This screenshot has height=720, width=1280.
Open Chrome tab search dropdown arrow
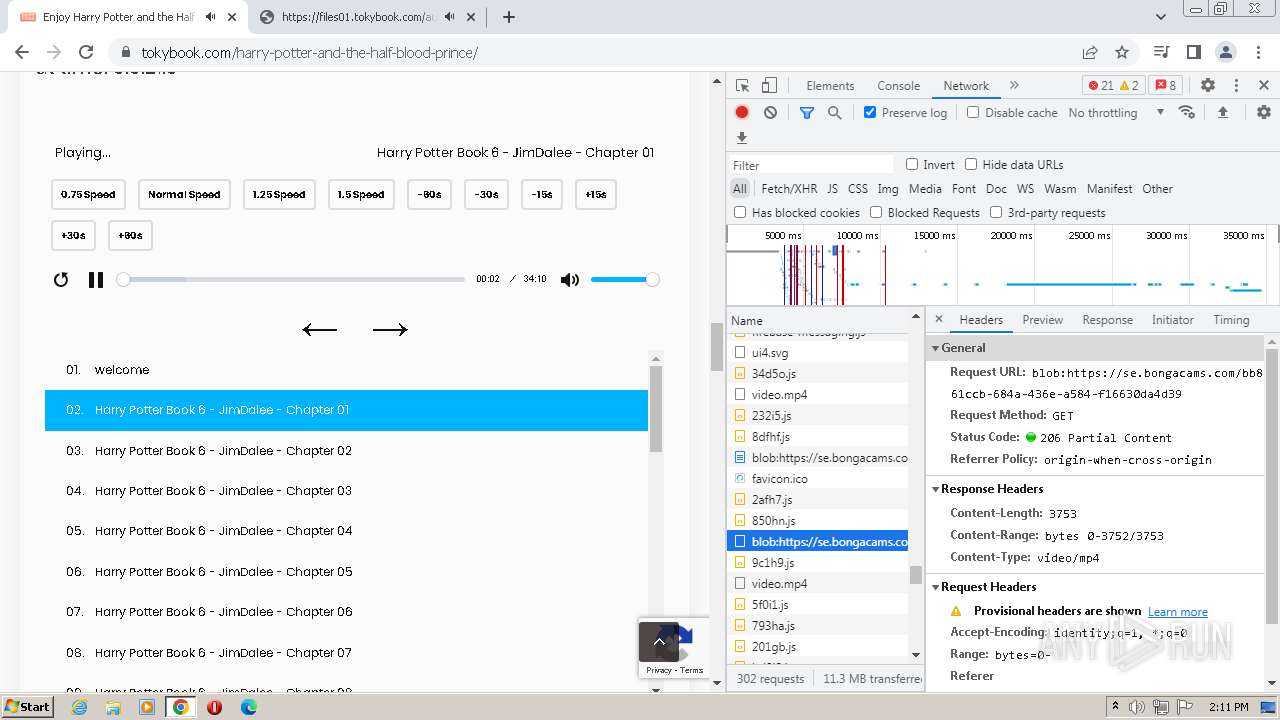(1161, 17)
